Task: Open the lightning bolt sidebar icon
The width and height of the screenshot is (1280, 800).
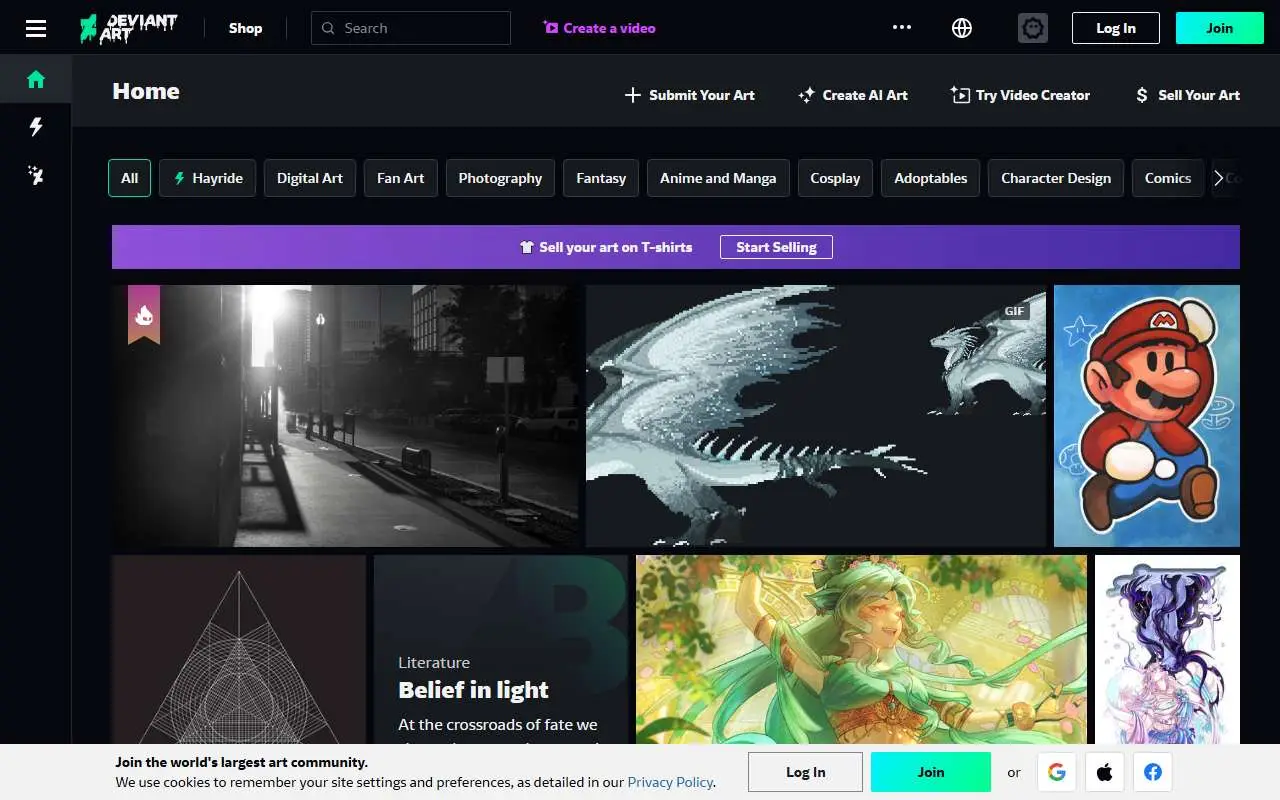Action: click(36, 127)
